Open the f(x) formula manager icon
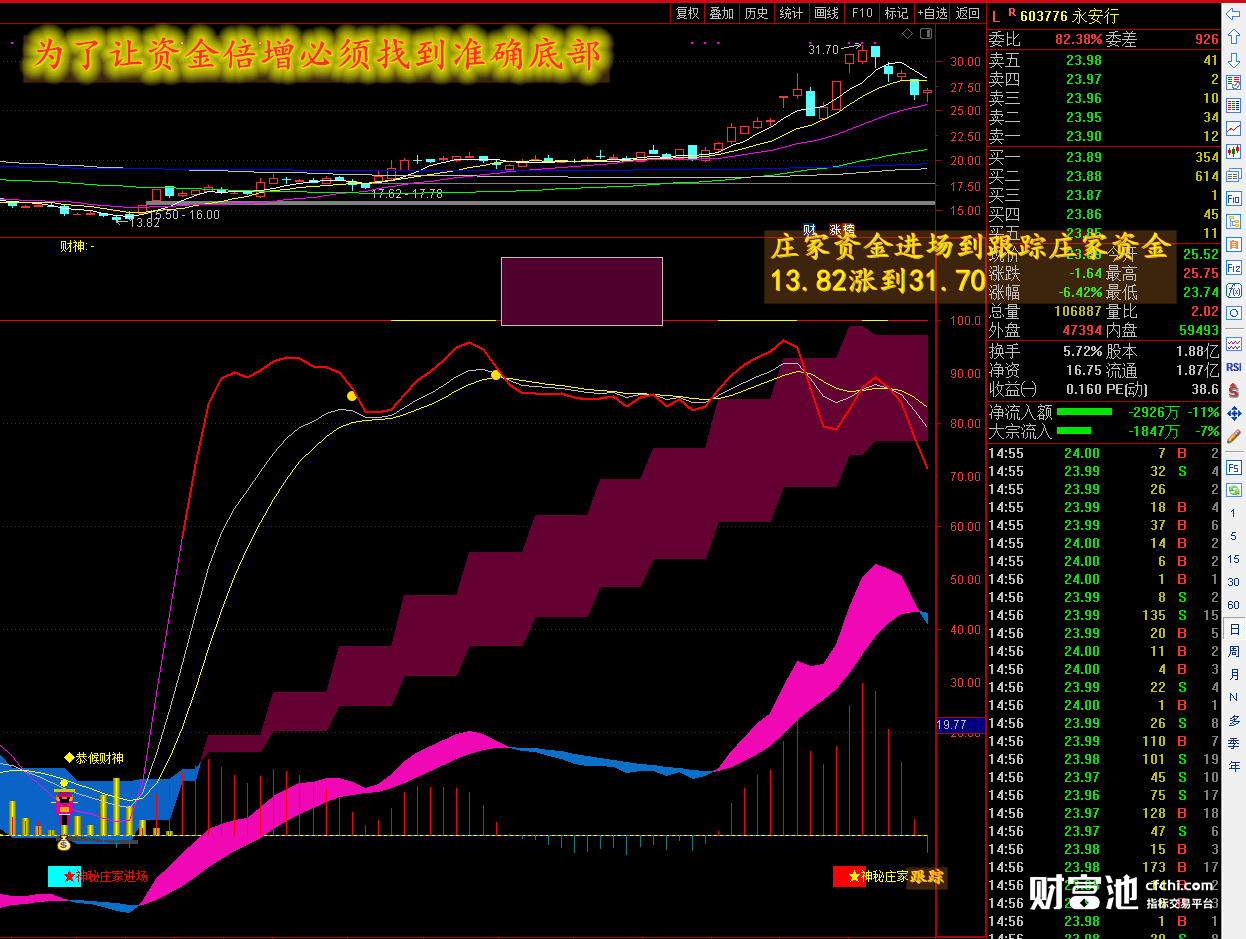 coord(1234,291)
